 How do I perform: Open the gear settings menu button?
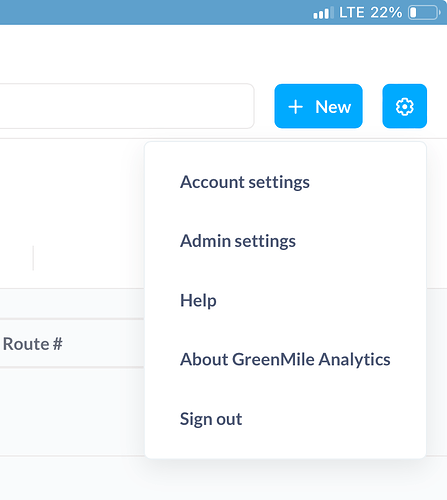404,106
